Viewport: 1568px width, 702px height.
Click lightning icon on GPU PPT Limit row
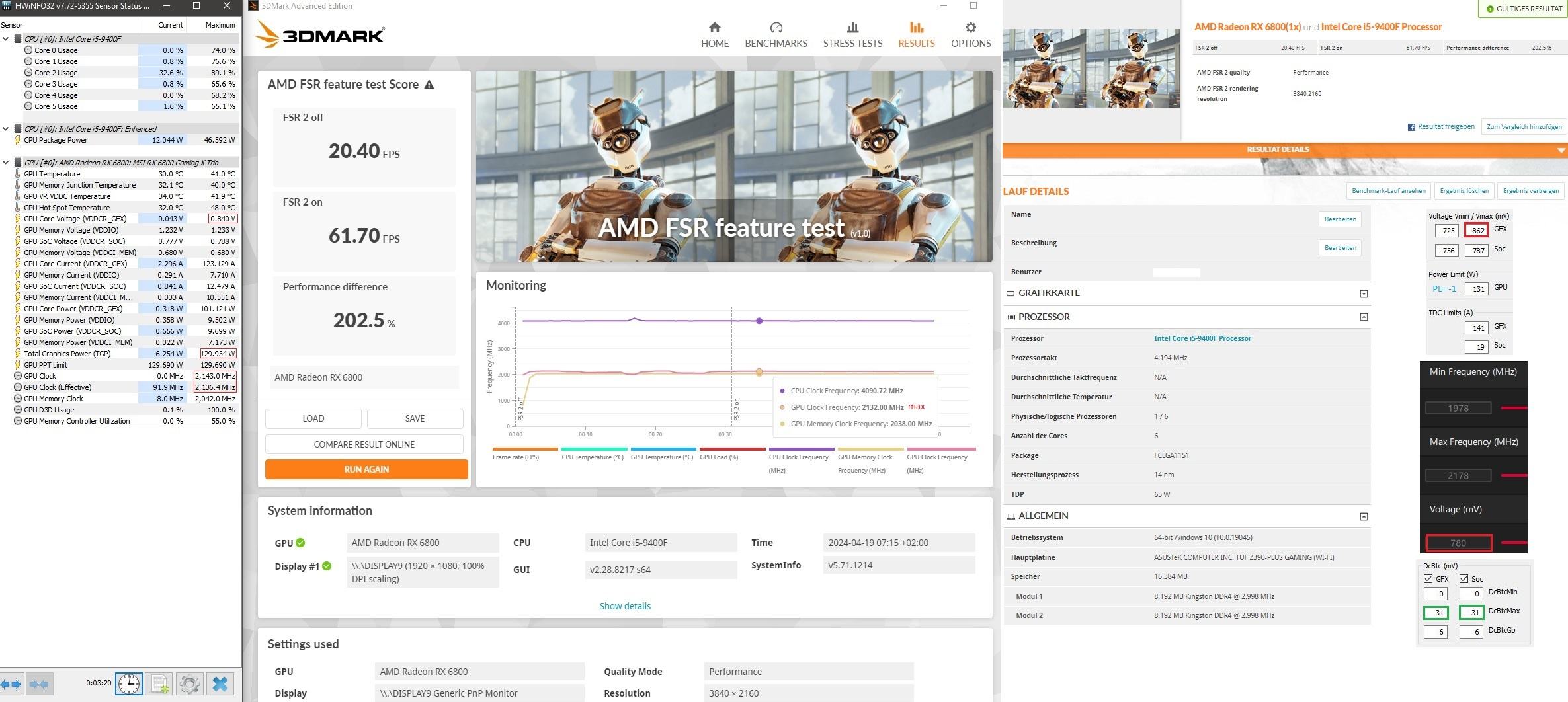click(18, 365)
